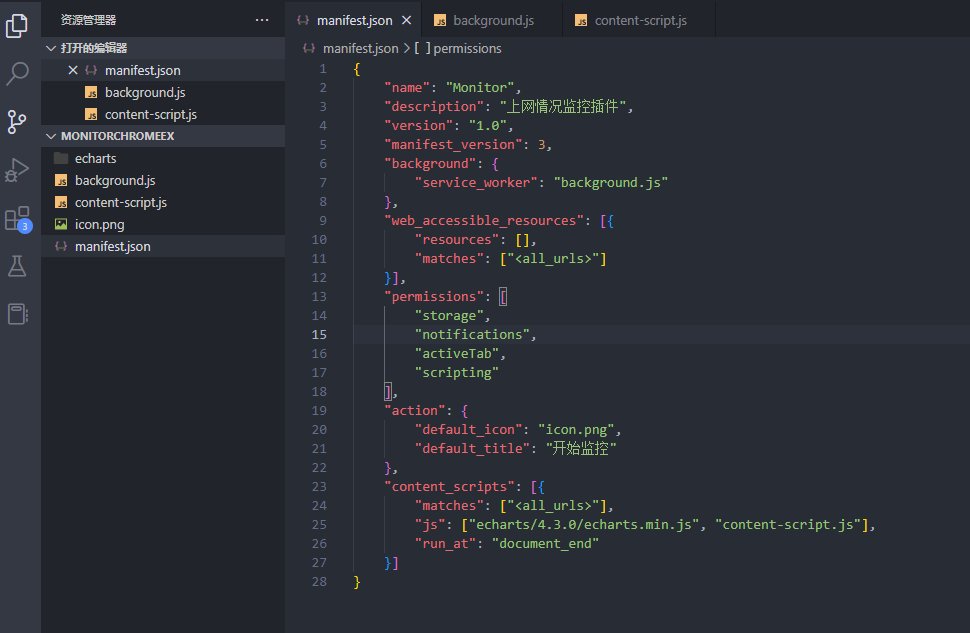This screenshot has width=970, height=633.
Task: Select content-script.js in project file tree
Action: click(120, 202)
